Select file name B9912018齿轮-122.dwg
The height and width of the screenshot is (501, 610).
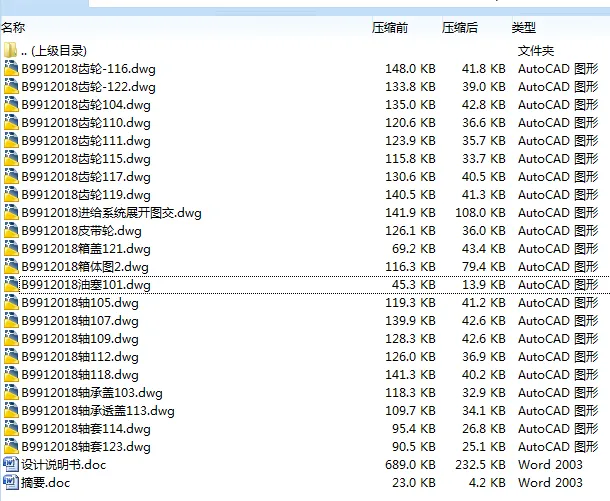coord(88,87)
